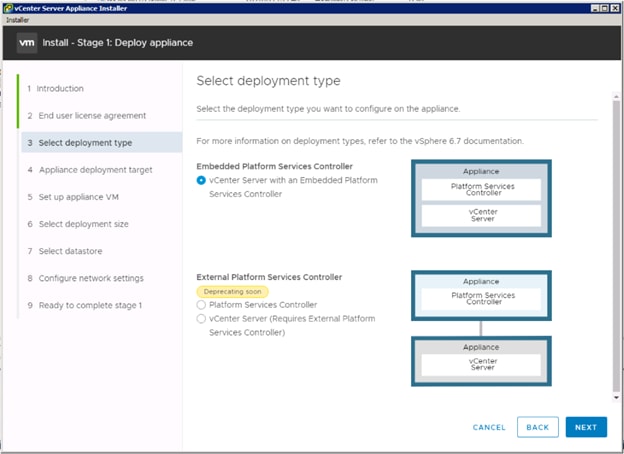This screenshot has width=624, height=454.
Task: Click 'Install - Stage 1: Deploy appliance' title
Action: click(x=118, y=43)
